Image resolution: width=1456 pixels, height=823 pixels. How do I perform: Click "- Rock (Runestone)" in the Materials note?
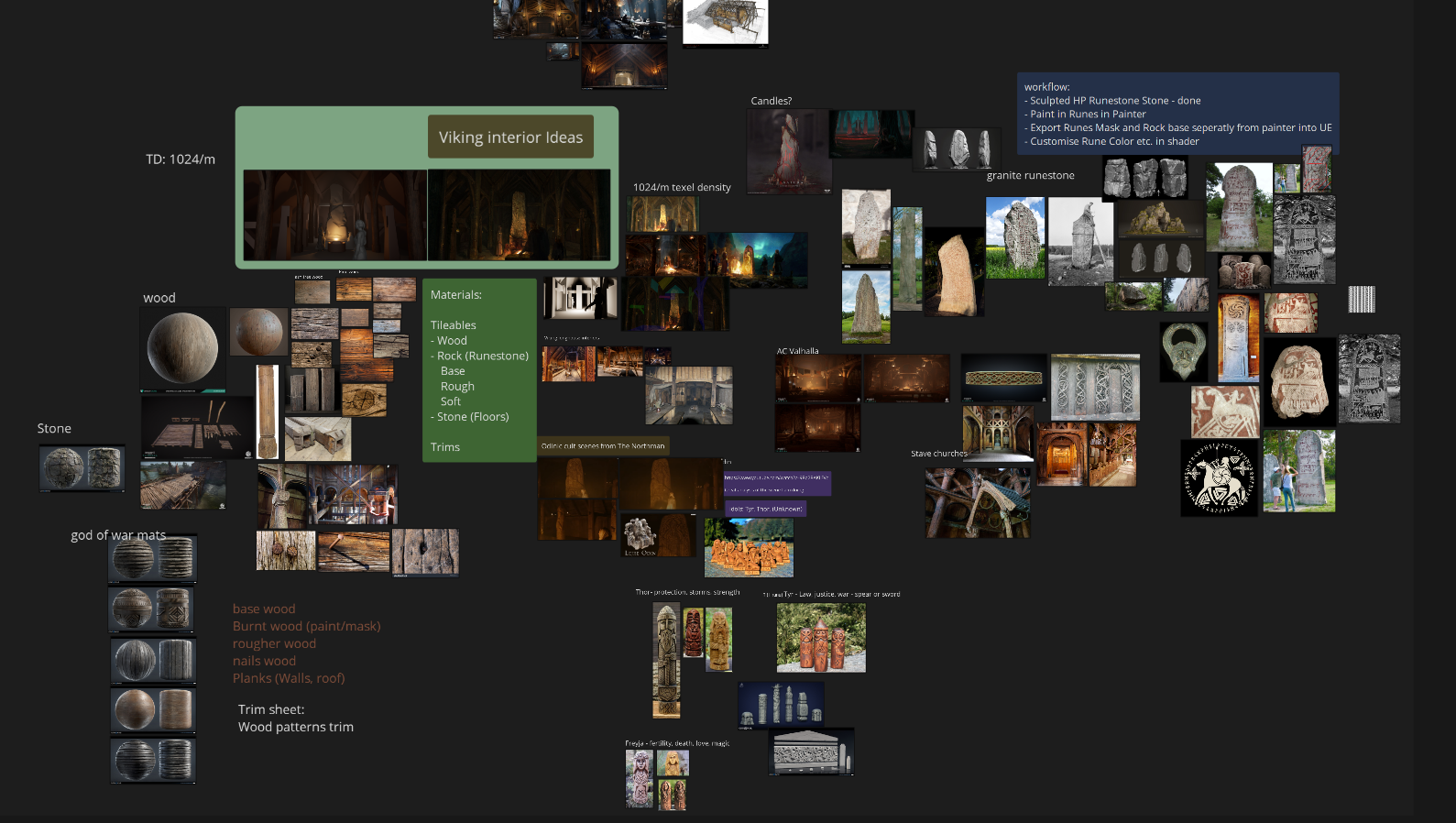coord(480,356)
